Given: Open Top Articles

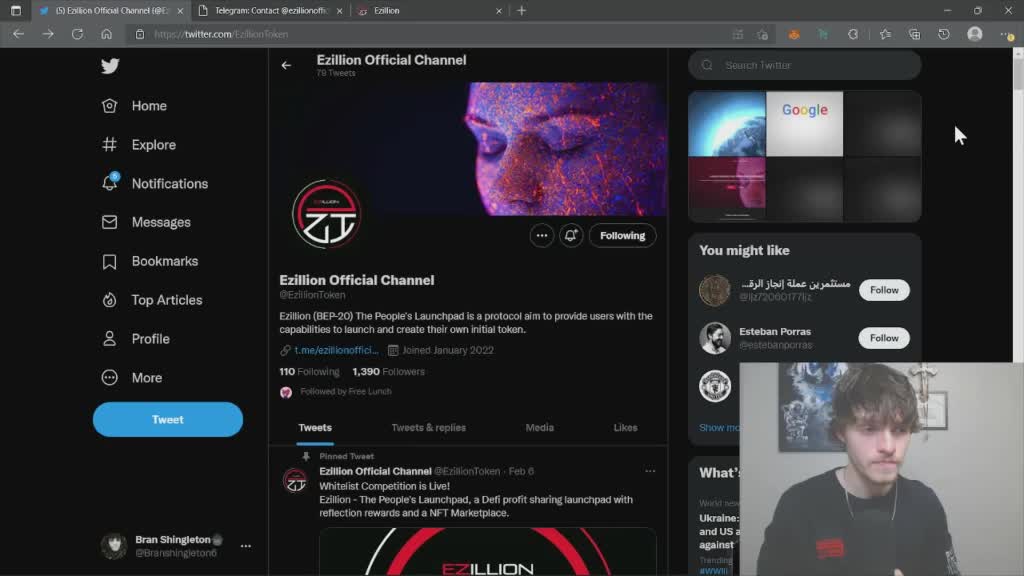Looking at the screenshot, I should click(x=152, y=300).
